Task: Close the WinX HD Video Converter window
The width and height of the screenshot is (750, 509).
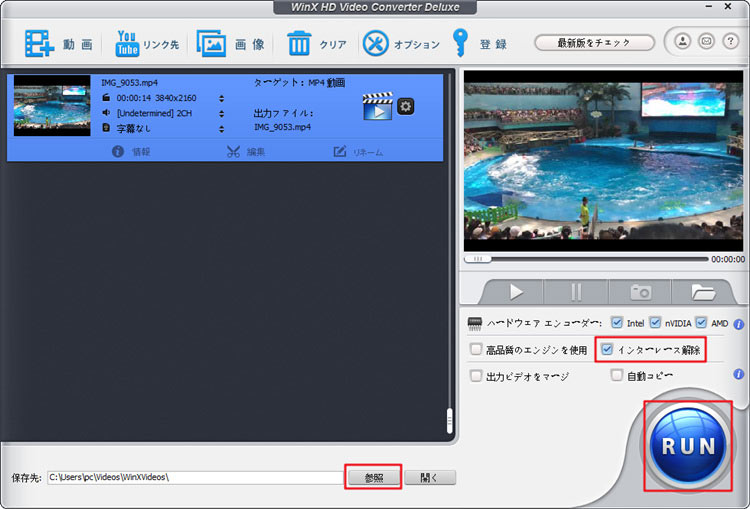Action: click(728, 6)
